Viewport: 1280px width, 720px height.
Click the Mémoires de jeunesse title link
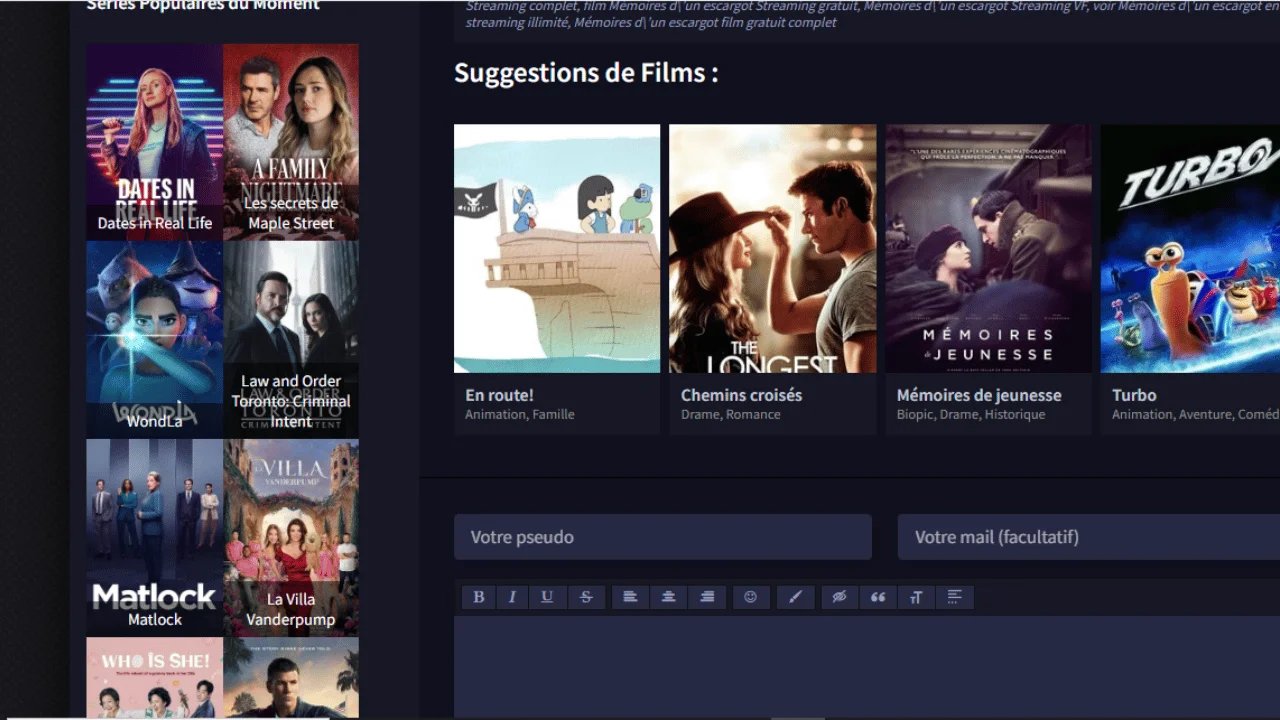[979, 395]
